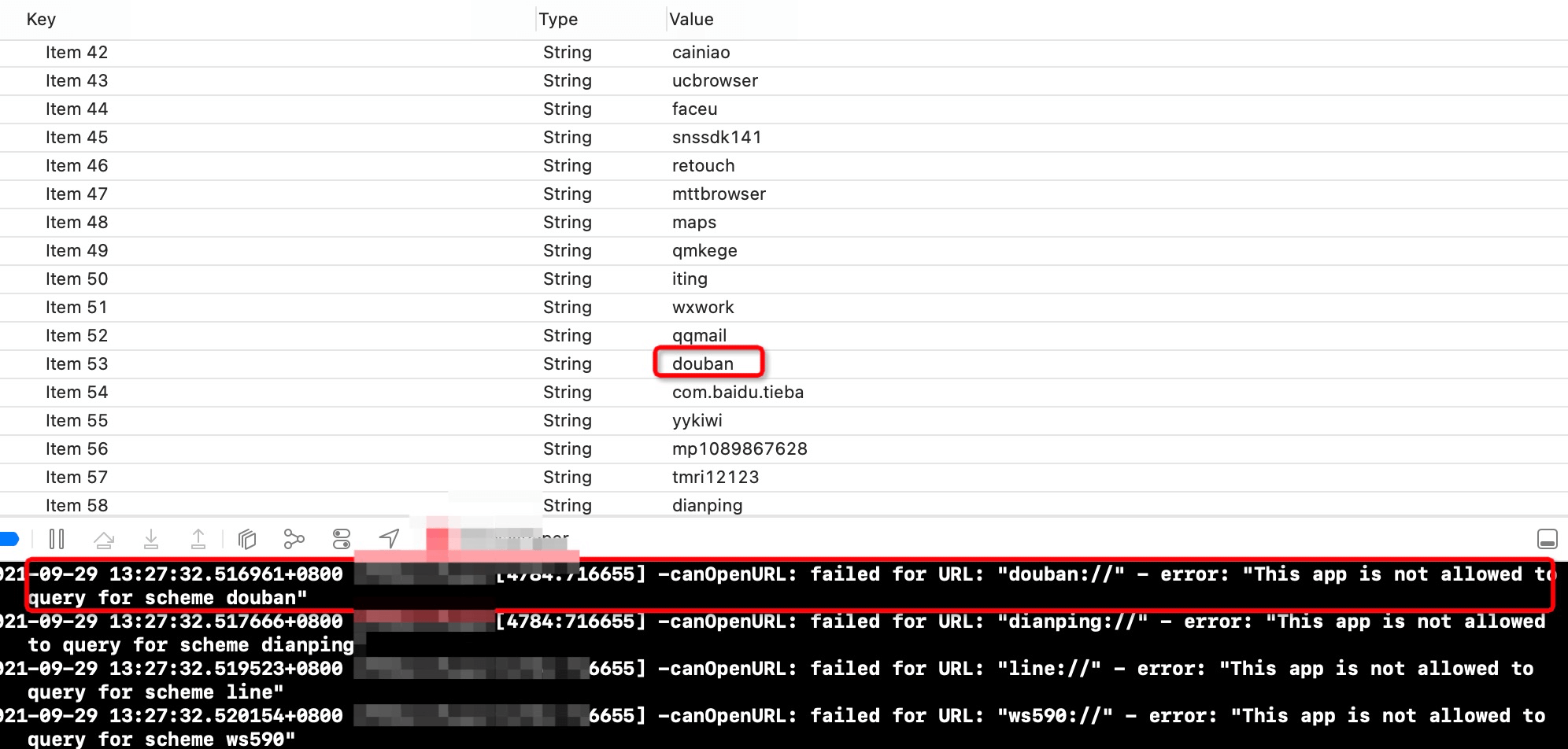Open the Debug Memory Graph tool
The width and height of the screenshot is (1568, 749).
(294, 539)
